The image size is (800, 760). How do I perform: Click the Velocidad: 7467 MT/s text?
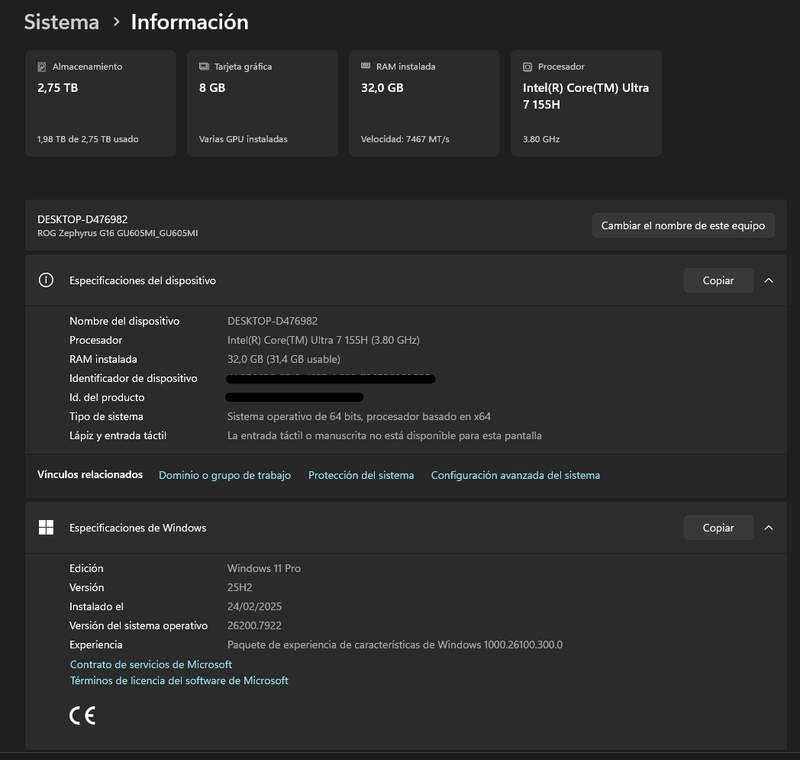coord(405,139)
